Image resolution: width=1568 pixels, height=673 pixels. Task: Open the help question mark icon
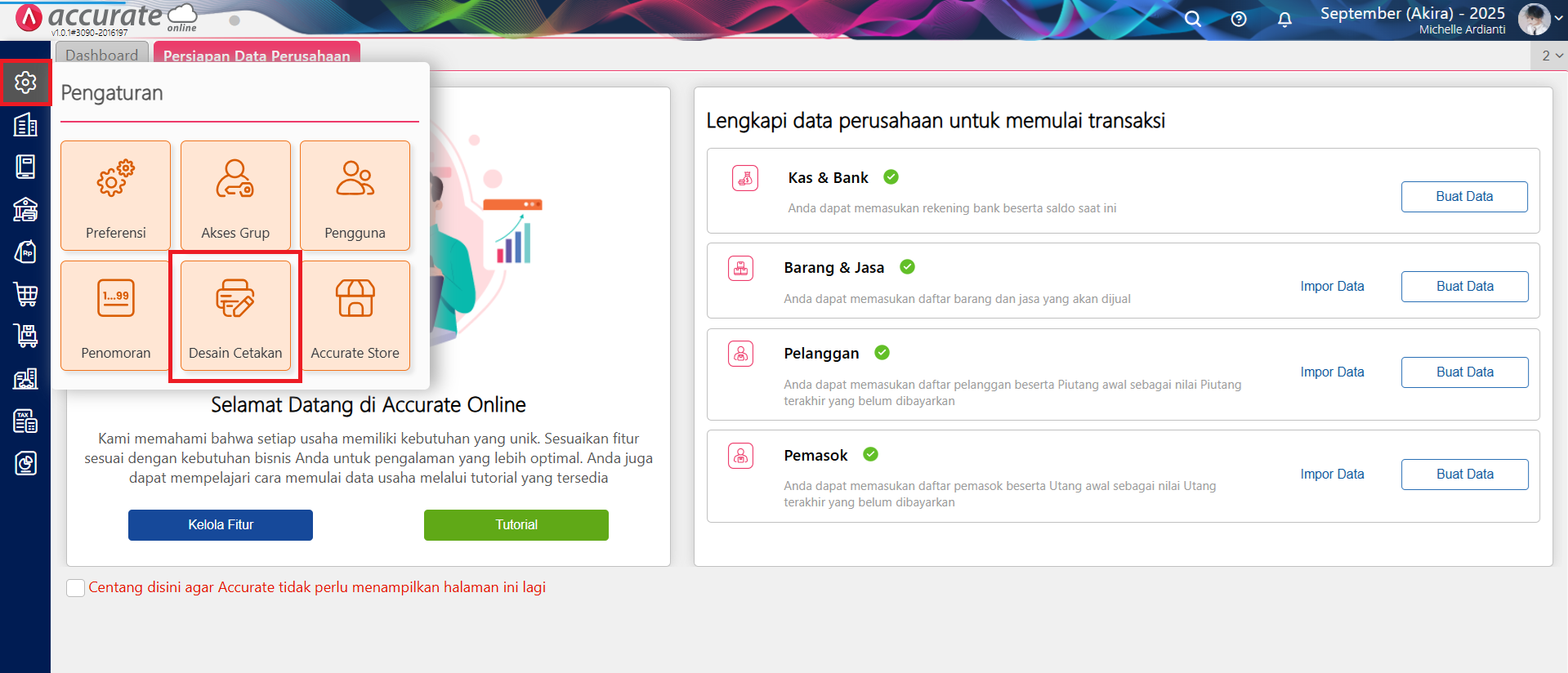(1239, 19)
